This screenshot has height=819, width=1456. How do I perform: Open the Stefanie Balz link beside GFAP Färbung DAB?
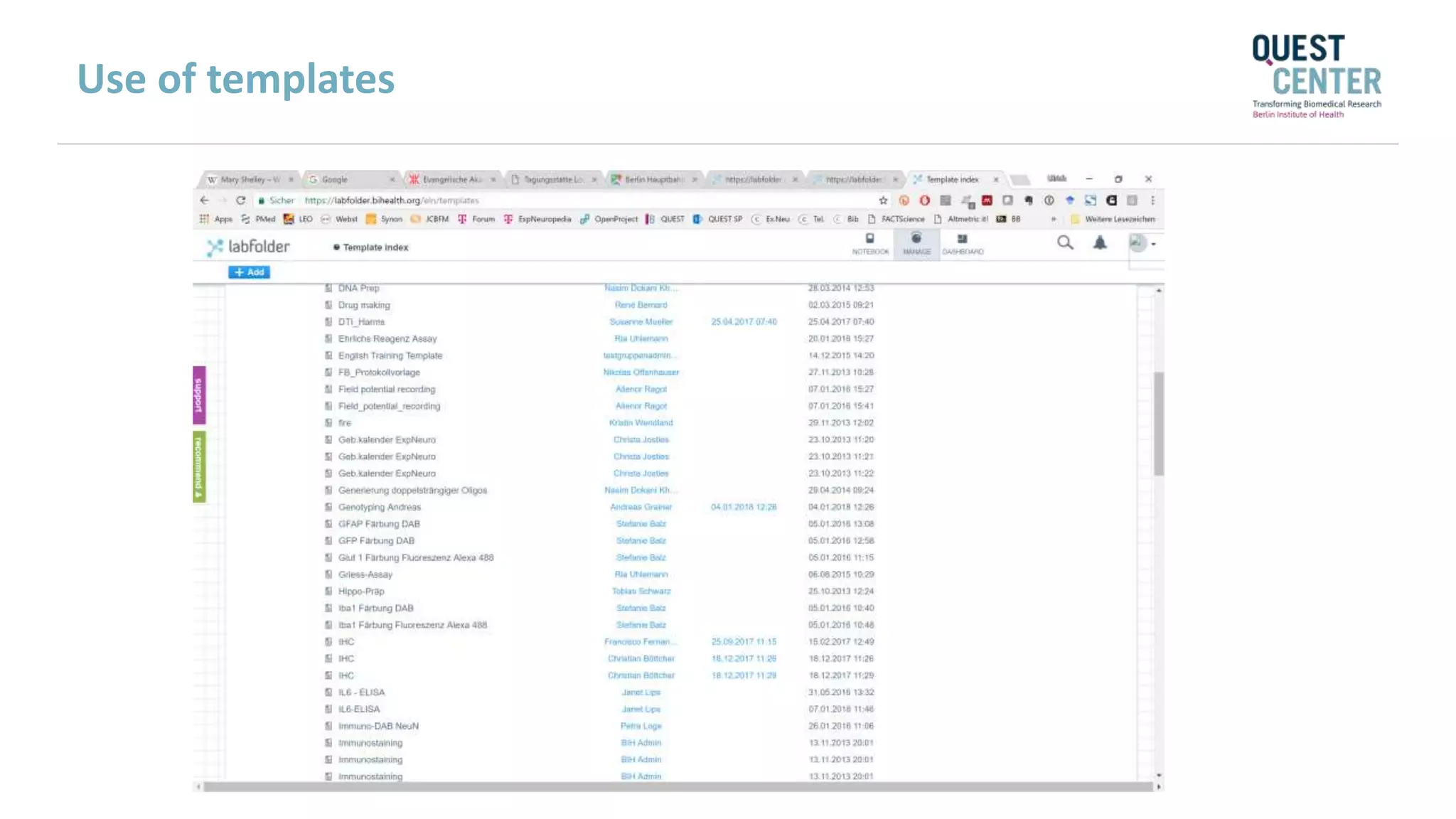pyautogui.click(x=641, y=524)
